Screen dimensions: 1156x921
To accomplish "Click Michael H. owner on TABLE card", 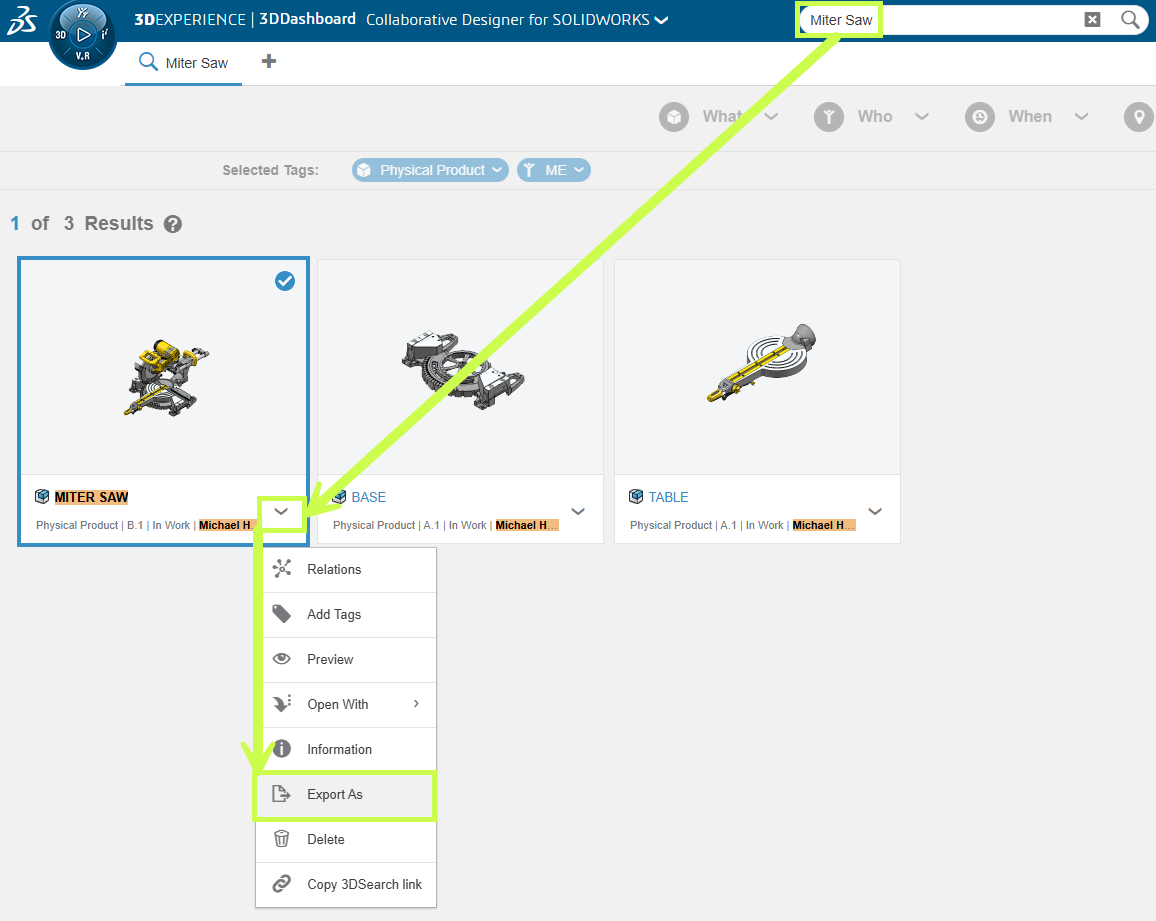I will click(824, 525).
